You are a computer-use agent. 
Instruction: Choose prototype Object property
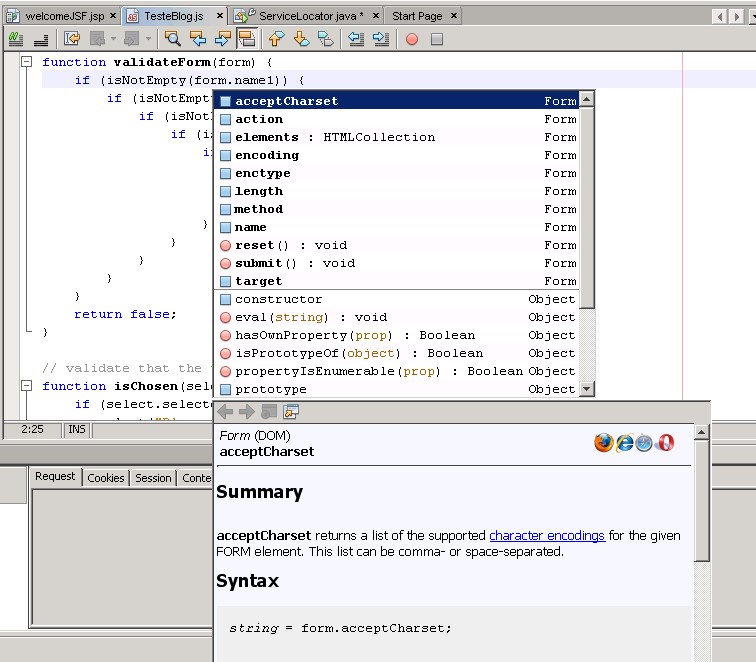click(x=397, y=389)
